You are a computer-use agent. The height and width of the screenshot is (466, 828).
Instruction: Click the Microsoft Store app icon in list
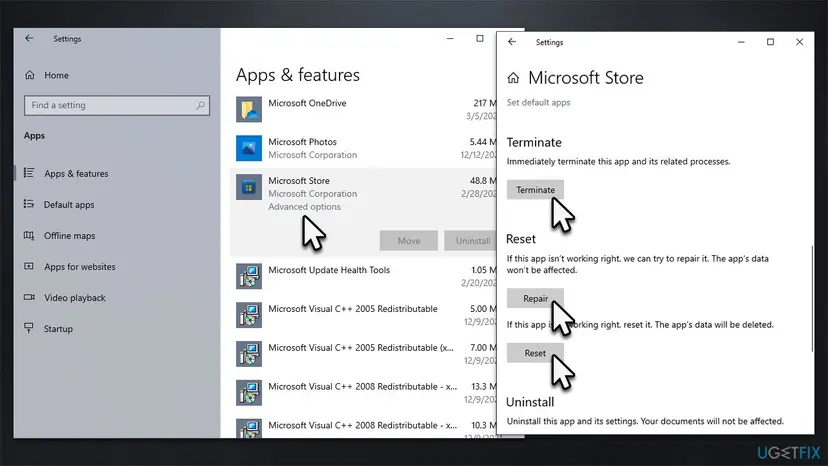[249, 187]
